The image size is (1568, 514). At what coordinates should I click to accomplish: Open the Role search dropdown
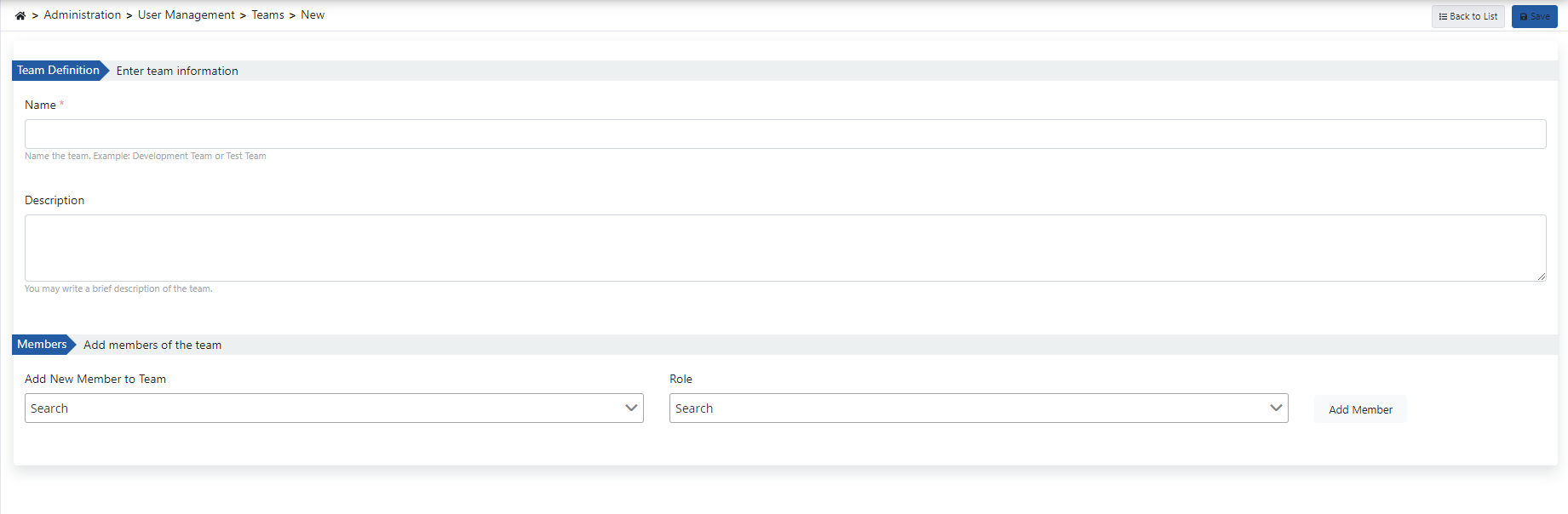coord(968,408)
